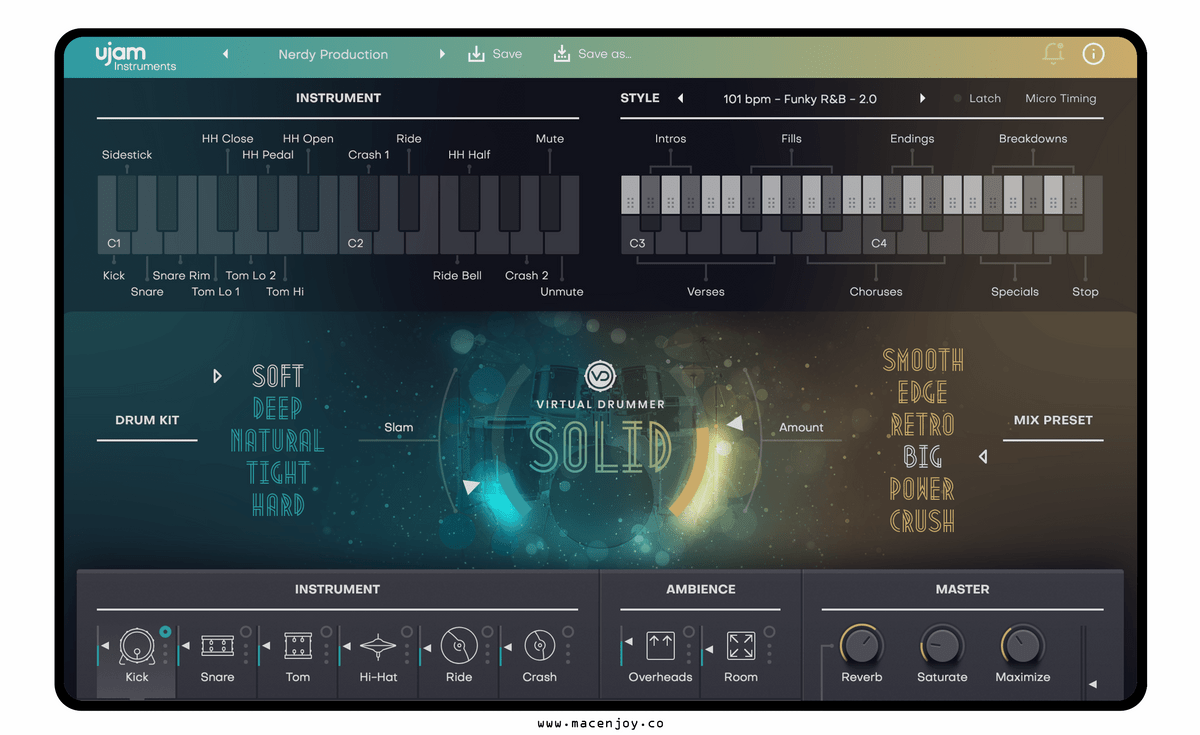
Task: Click the Save as icon
Action: 562,54
